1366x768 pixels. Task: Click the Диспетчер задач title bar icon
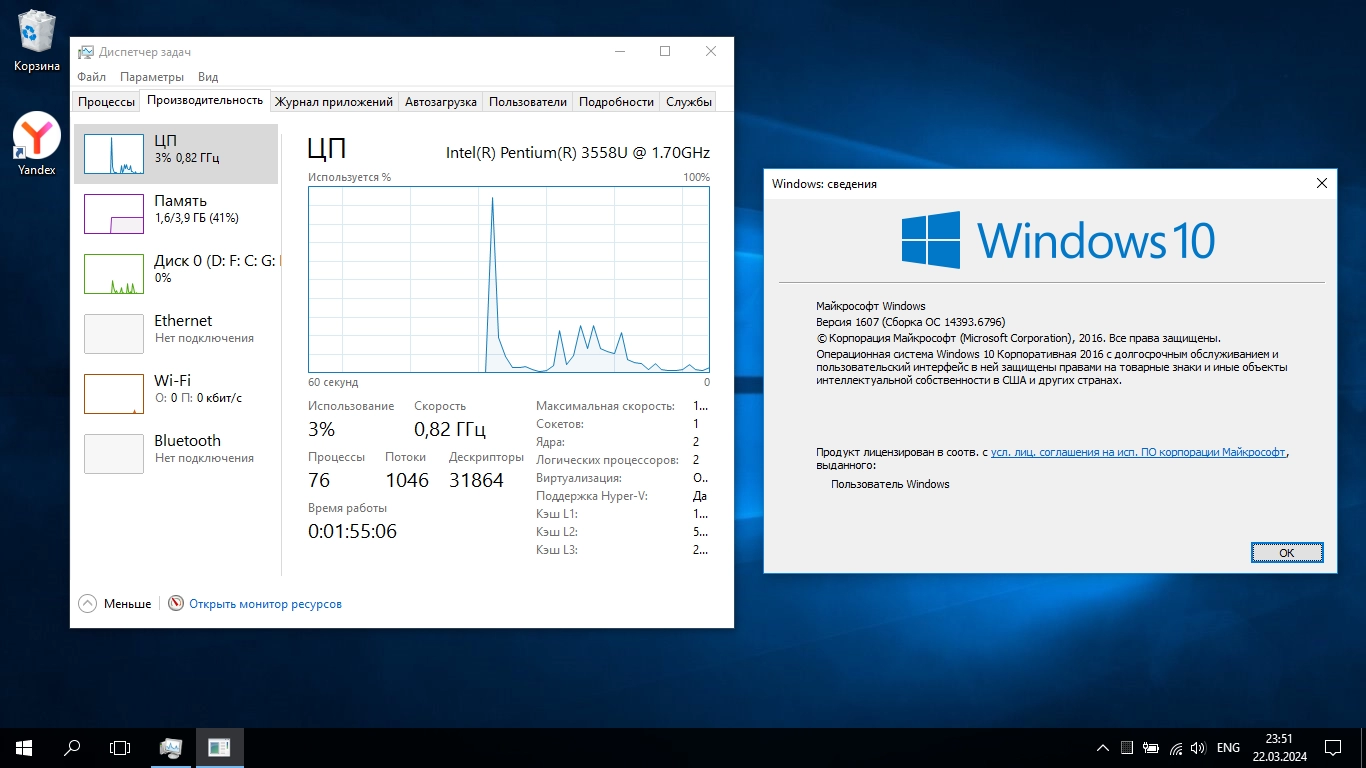coord(86,52)
